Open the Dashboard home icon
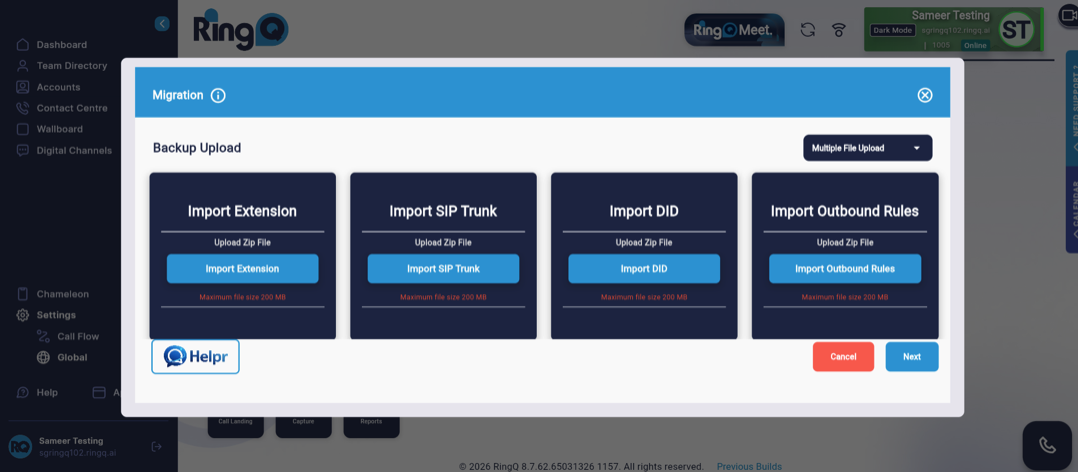The height and width of the screenshot is (472, 1078). click(x=23, y=45)
